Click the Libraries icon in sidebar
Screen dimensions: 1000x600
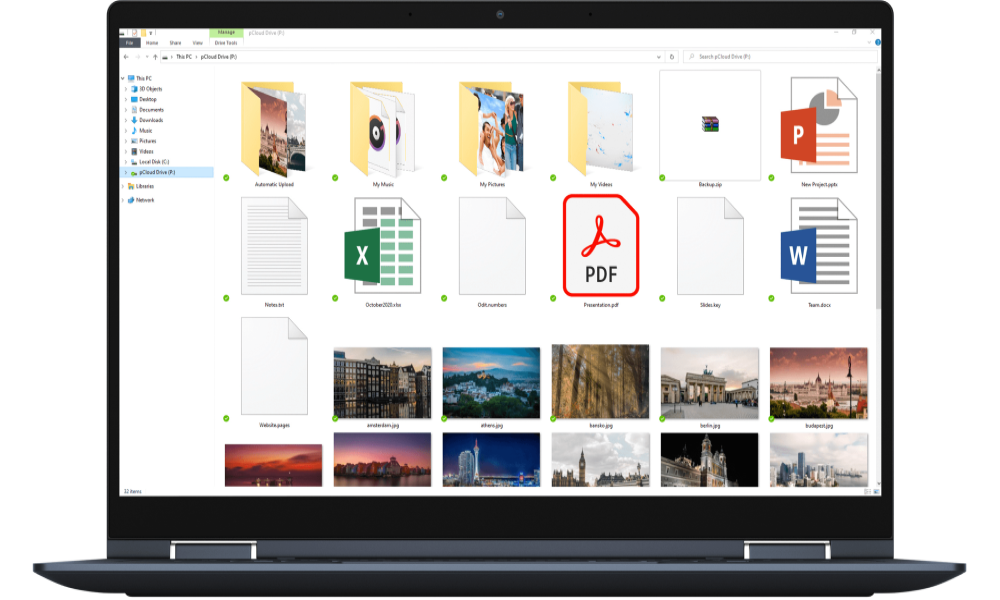click(131, 186)
